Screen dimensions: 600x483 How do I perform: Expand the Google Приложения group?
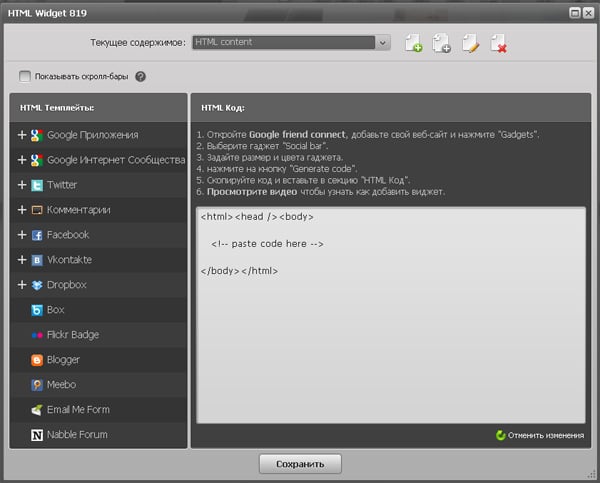coord(22,135)
